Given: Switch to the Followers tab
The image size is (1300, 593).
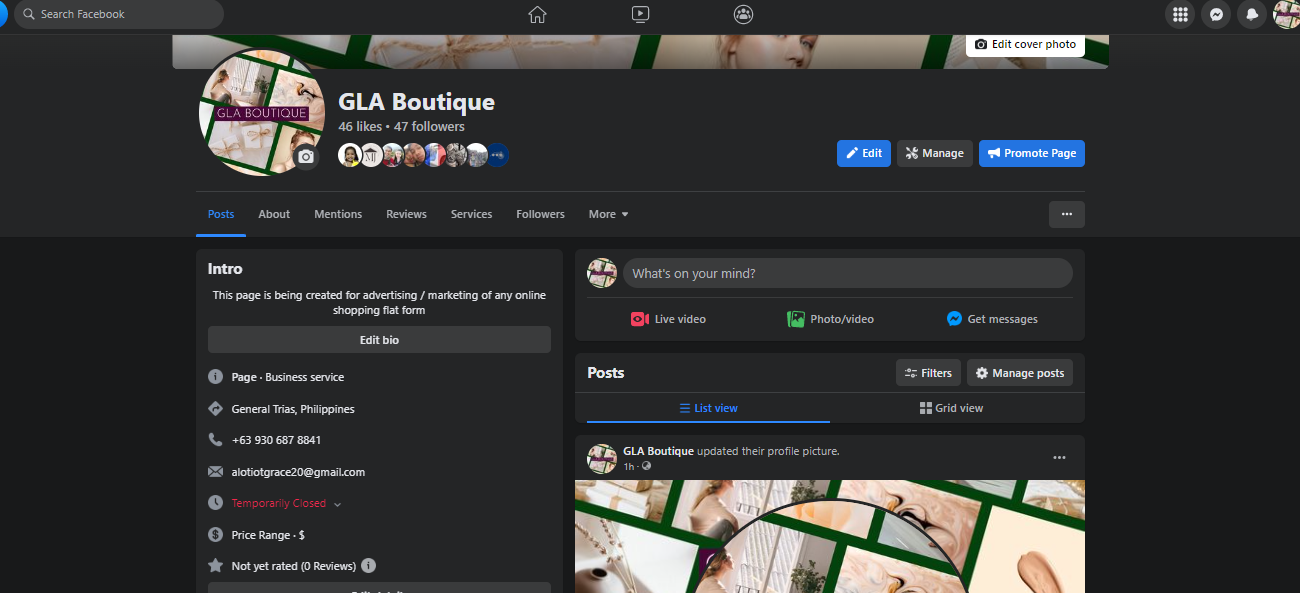Looking at the screenshot, I should [x=540, y=214].
